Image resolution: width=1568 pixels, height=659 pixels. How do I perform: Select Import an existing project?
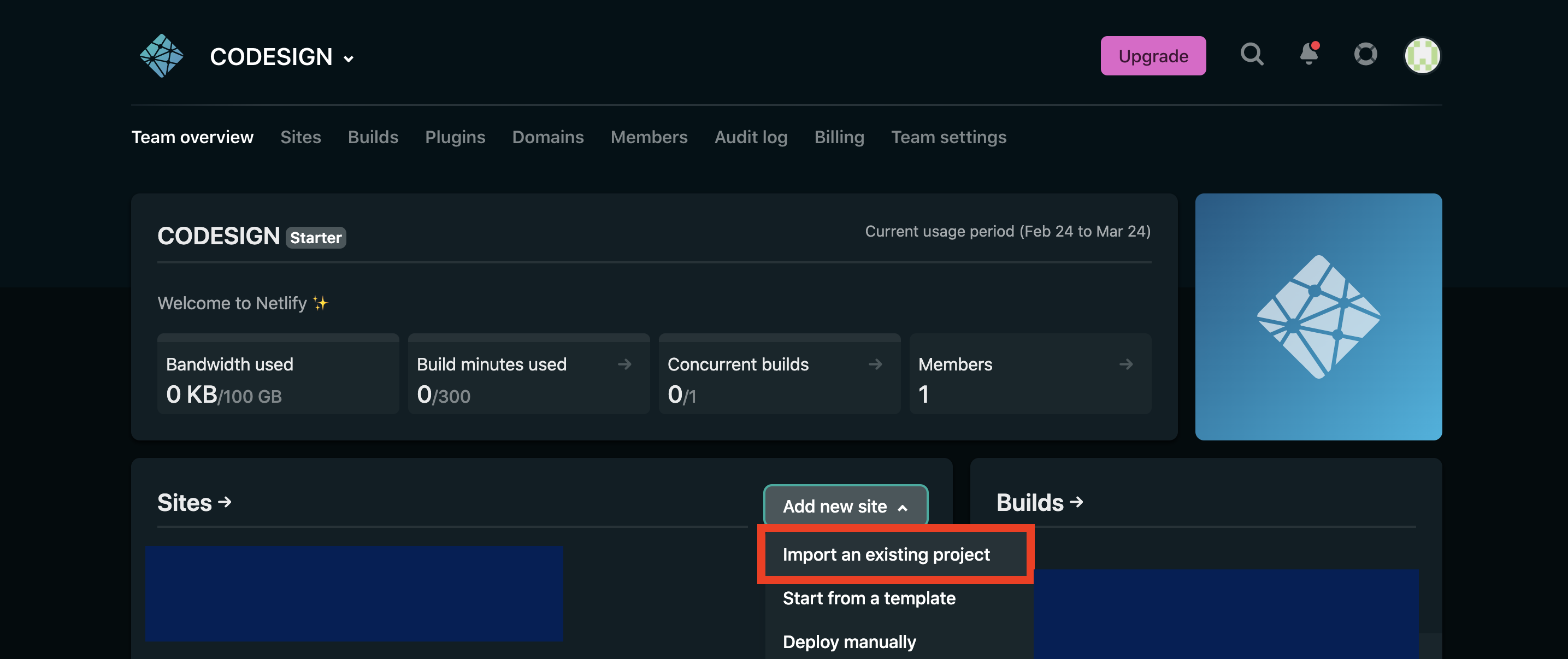[x=886, y=554]
